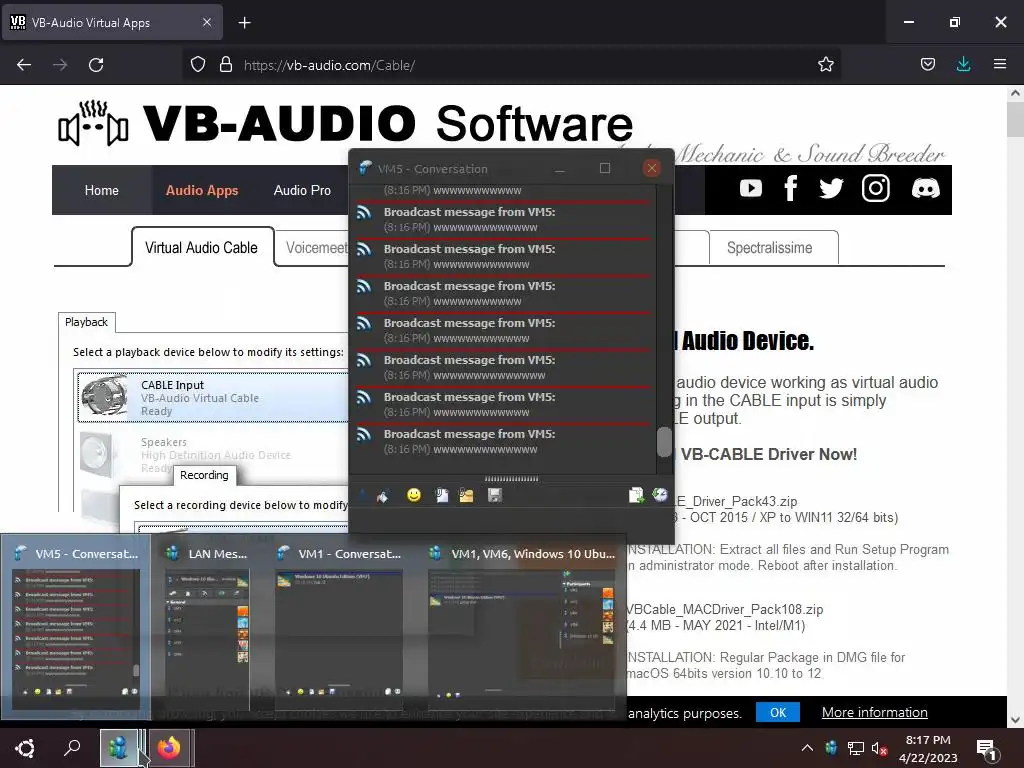Viewport: 1024px width, 768px height.
Task: Bookmark this page with star icon
Action: pyautogui.click(x=825, y=65)
